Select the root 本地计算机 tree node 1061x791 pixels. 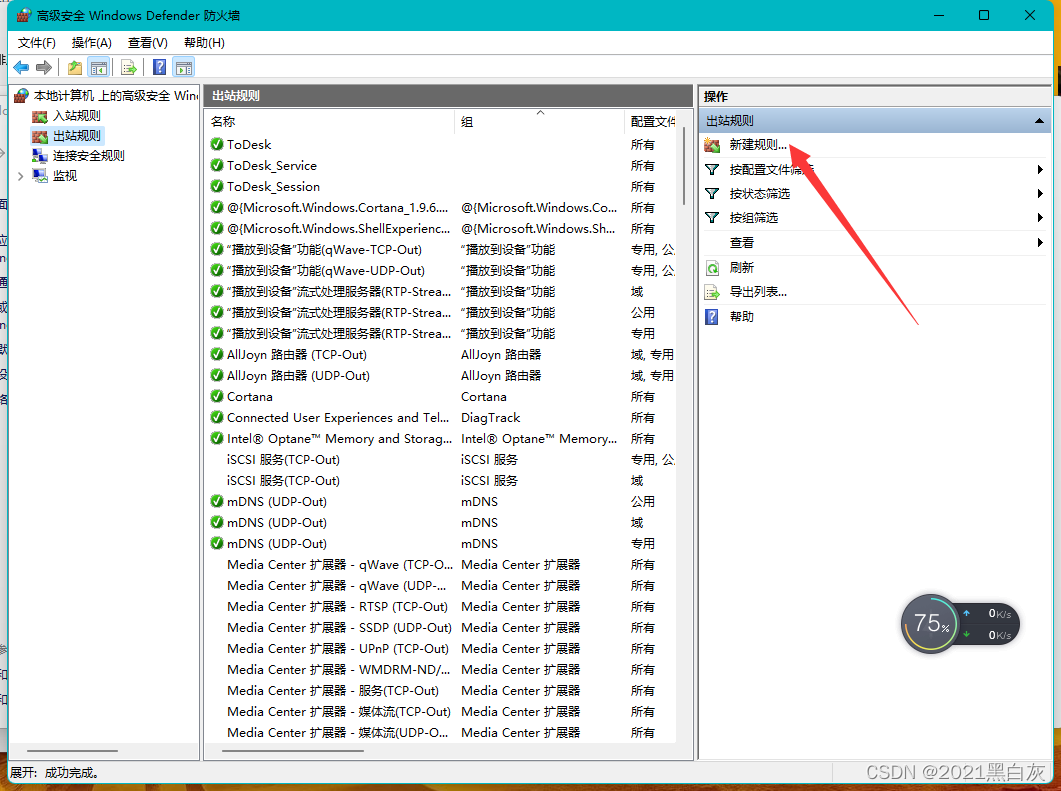[116, 95]
